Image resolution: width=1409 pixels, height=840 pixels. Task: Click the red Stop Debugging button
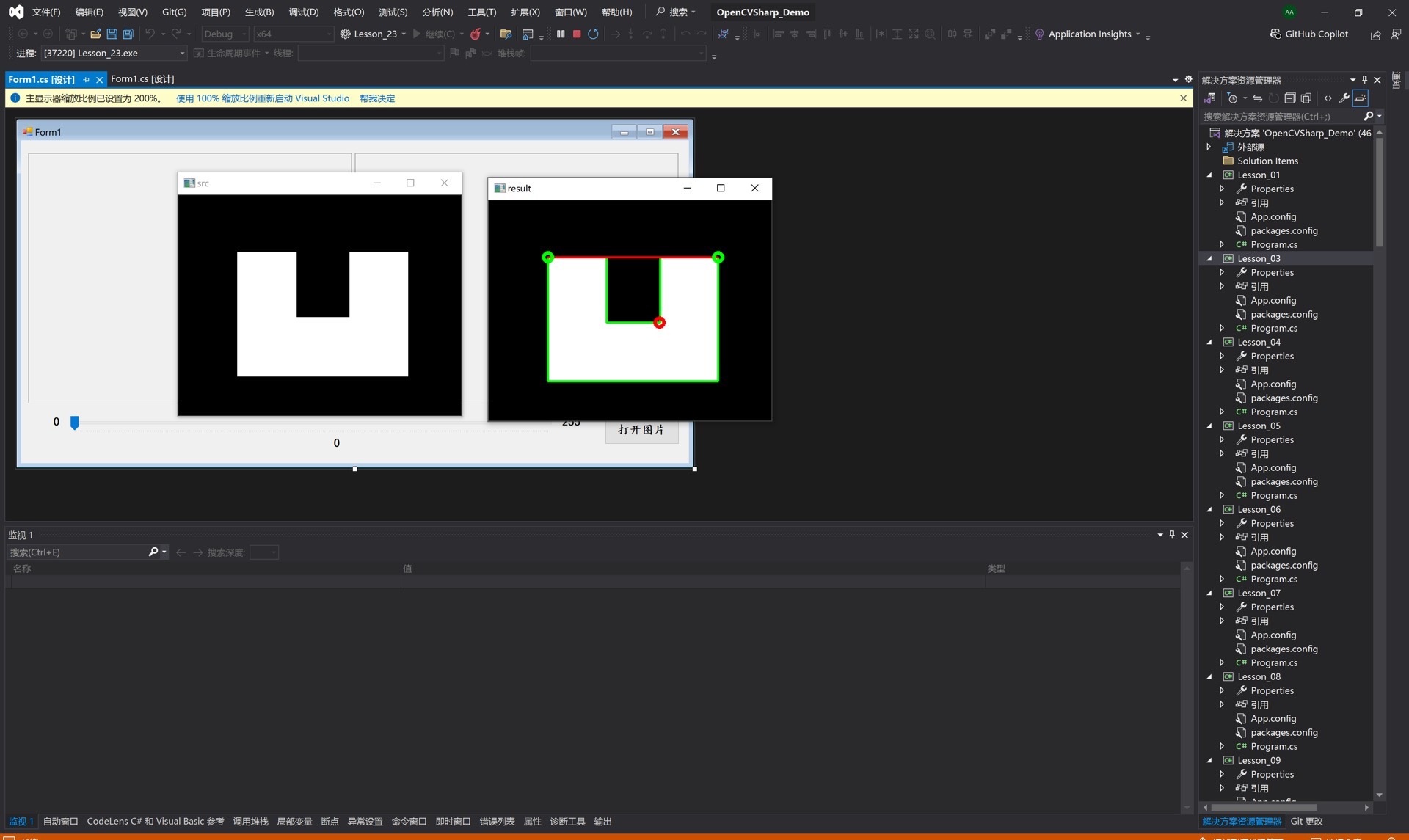click(x=577, y=34)
